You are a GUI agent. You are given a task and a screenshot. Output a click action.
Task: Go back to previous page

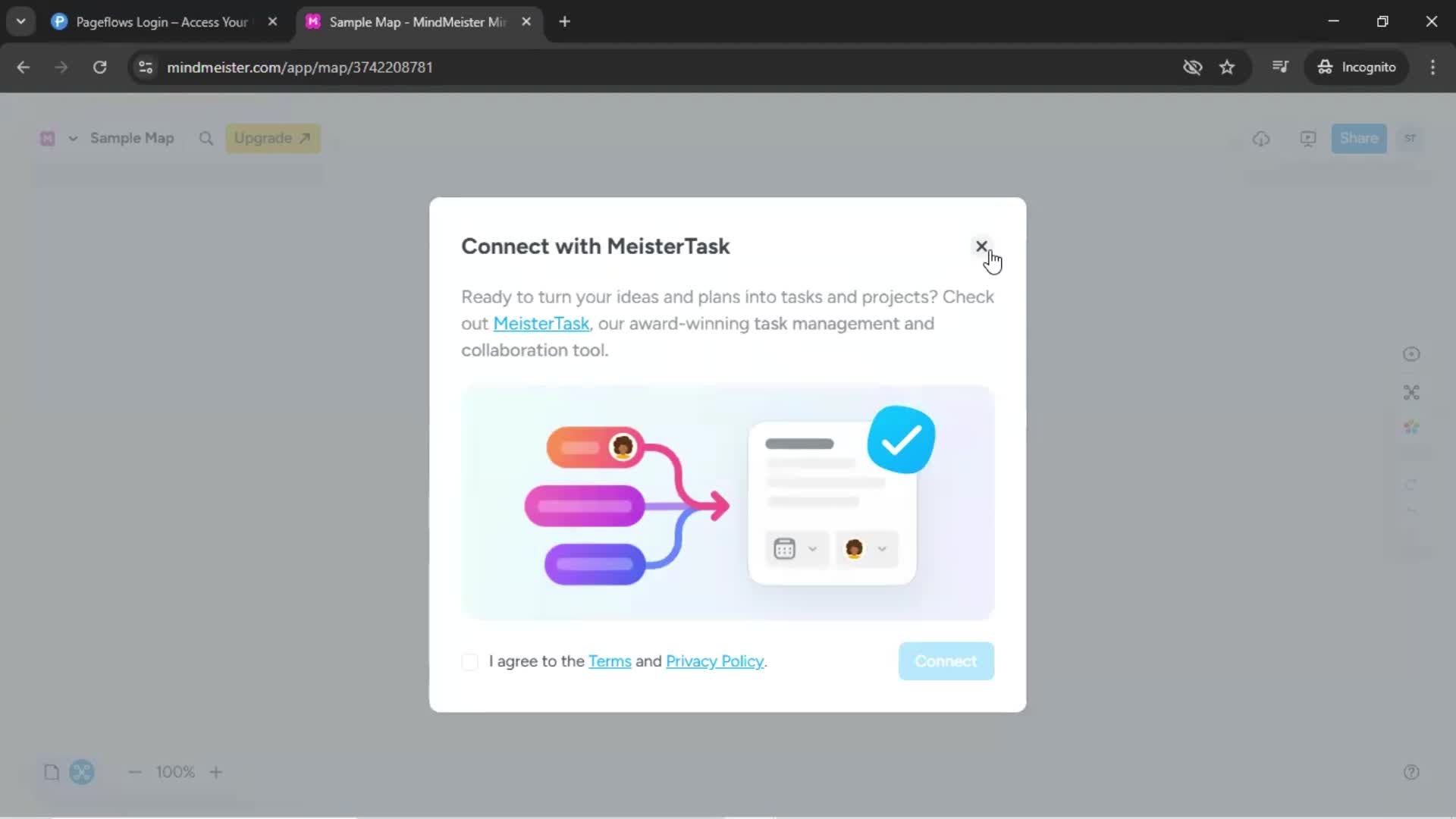(x=24, y=67)
